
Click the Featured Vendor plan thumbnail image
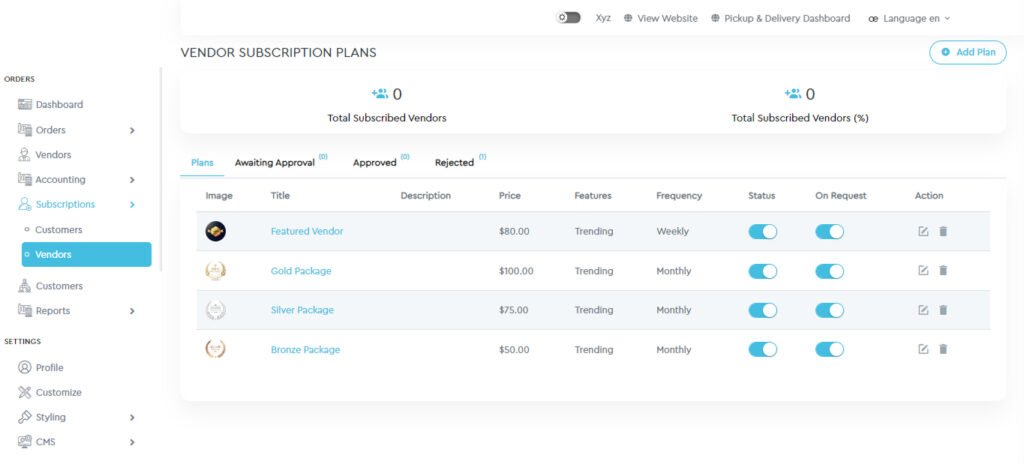[215, 231]
